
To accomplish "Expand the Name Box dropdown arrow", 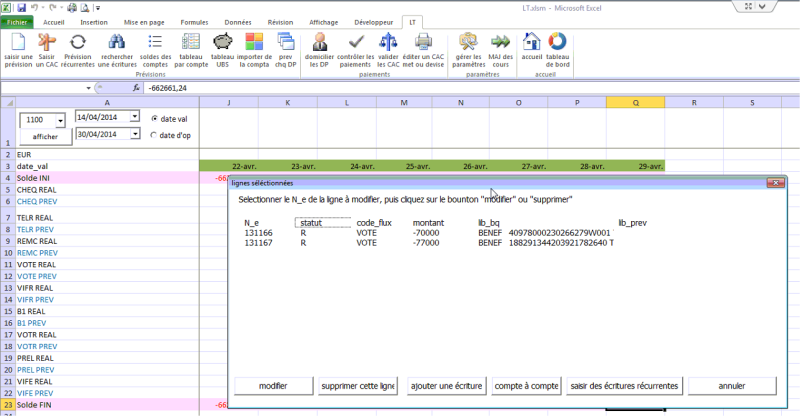I will (x=88, y=88).
